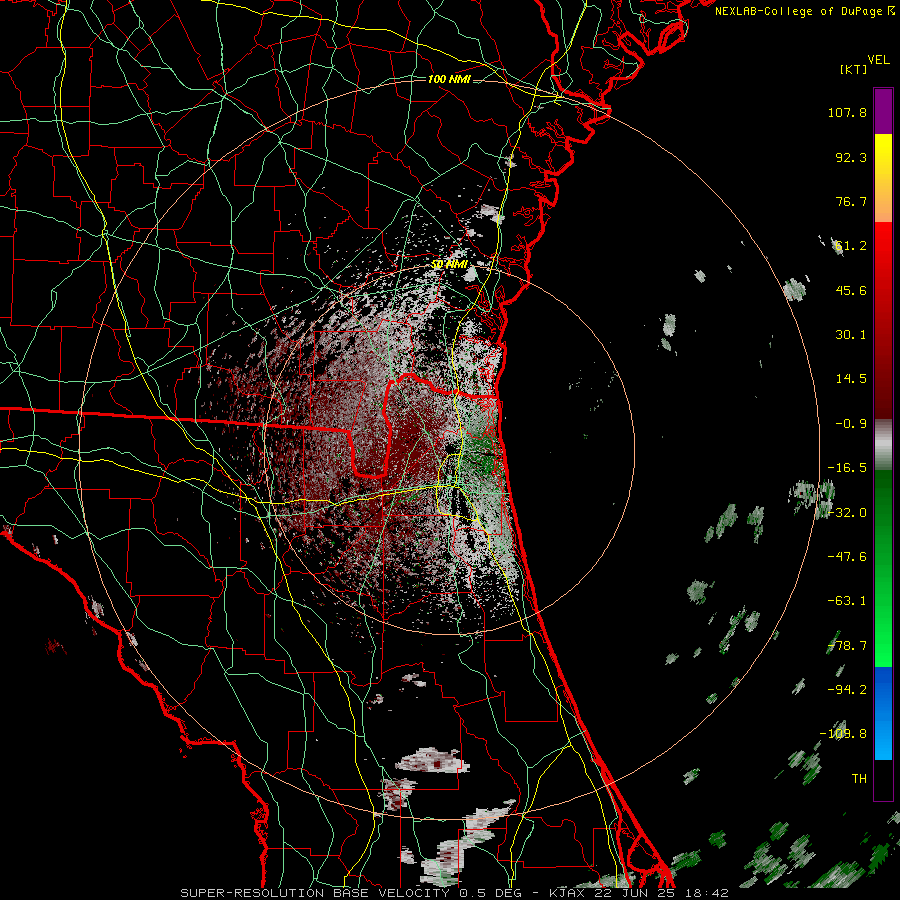Click the 100 NMI range ring label
Screen dimensions: 900x900
[x=449, y=79]
